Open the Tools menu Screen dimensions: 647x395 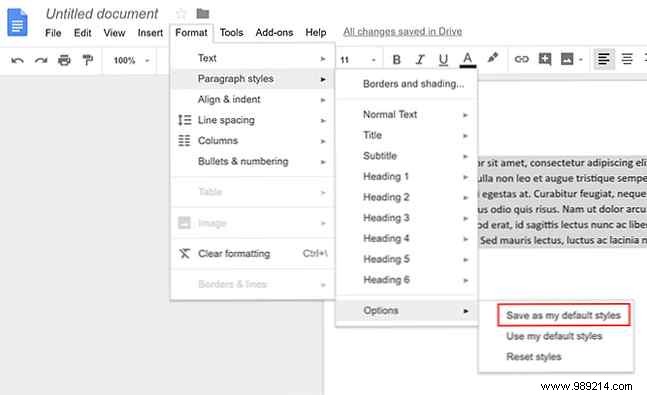pyautogui.click(x=231, y=33)
